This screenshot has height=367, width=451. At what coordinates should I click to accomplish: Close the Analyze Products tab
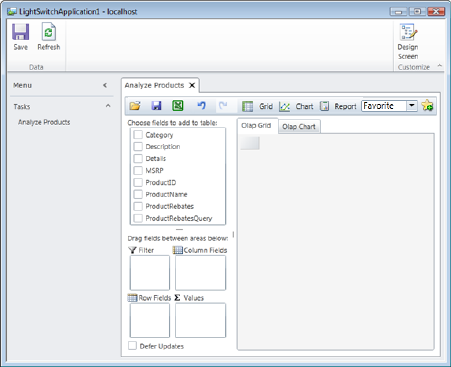(192, 85)
